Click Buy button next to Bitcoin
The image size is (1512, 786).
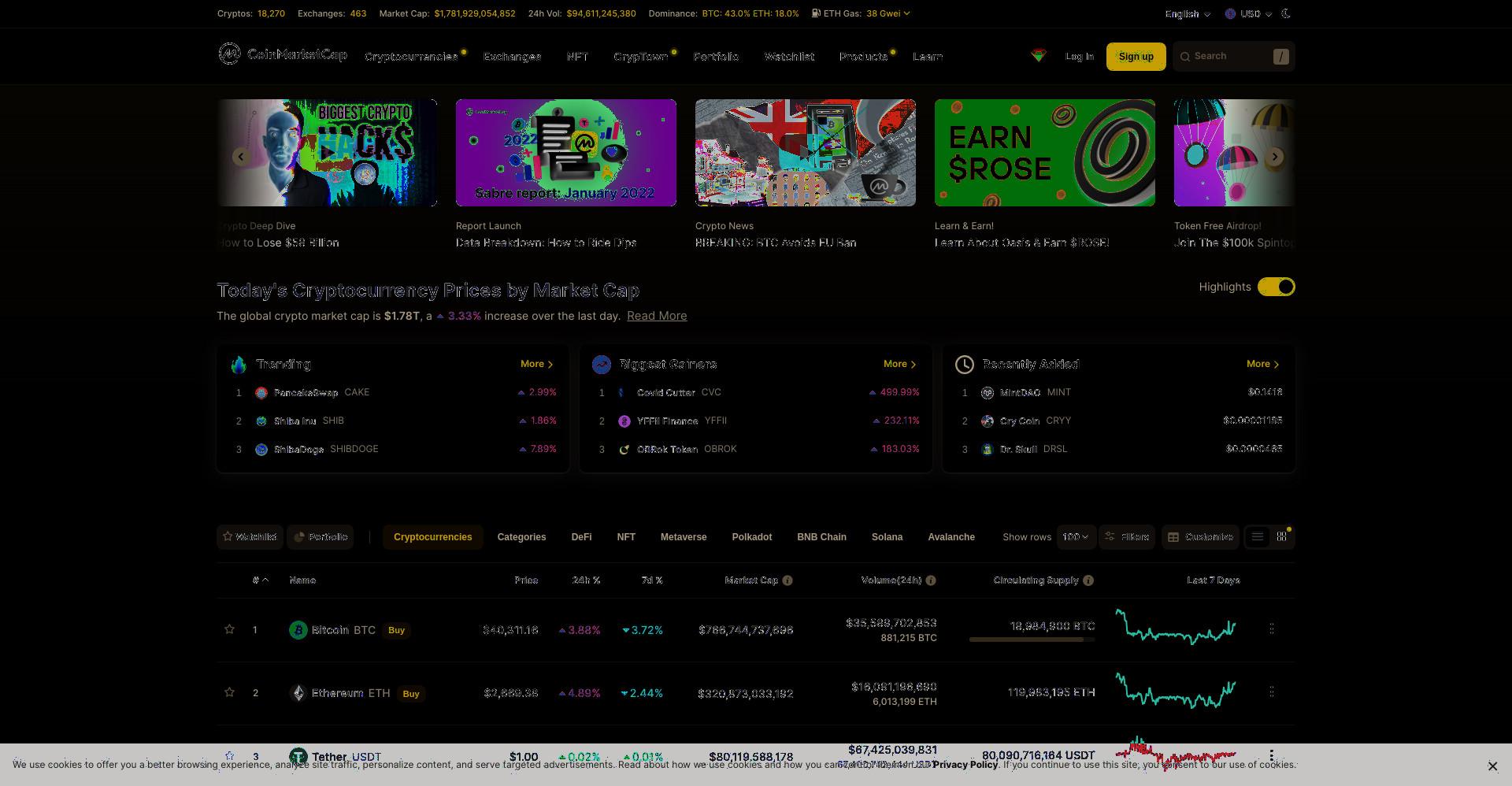coord(396,630)
